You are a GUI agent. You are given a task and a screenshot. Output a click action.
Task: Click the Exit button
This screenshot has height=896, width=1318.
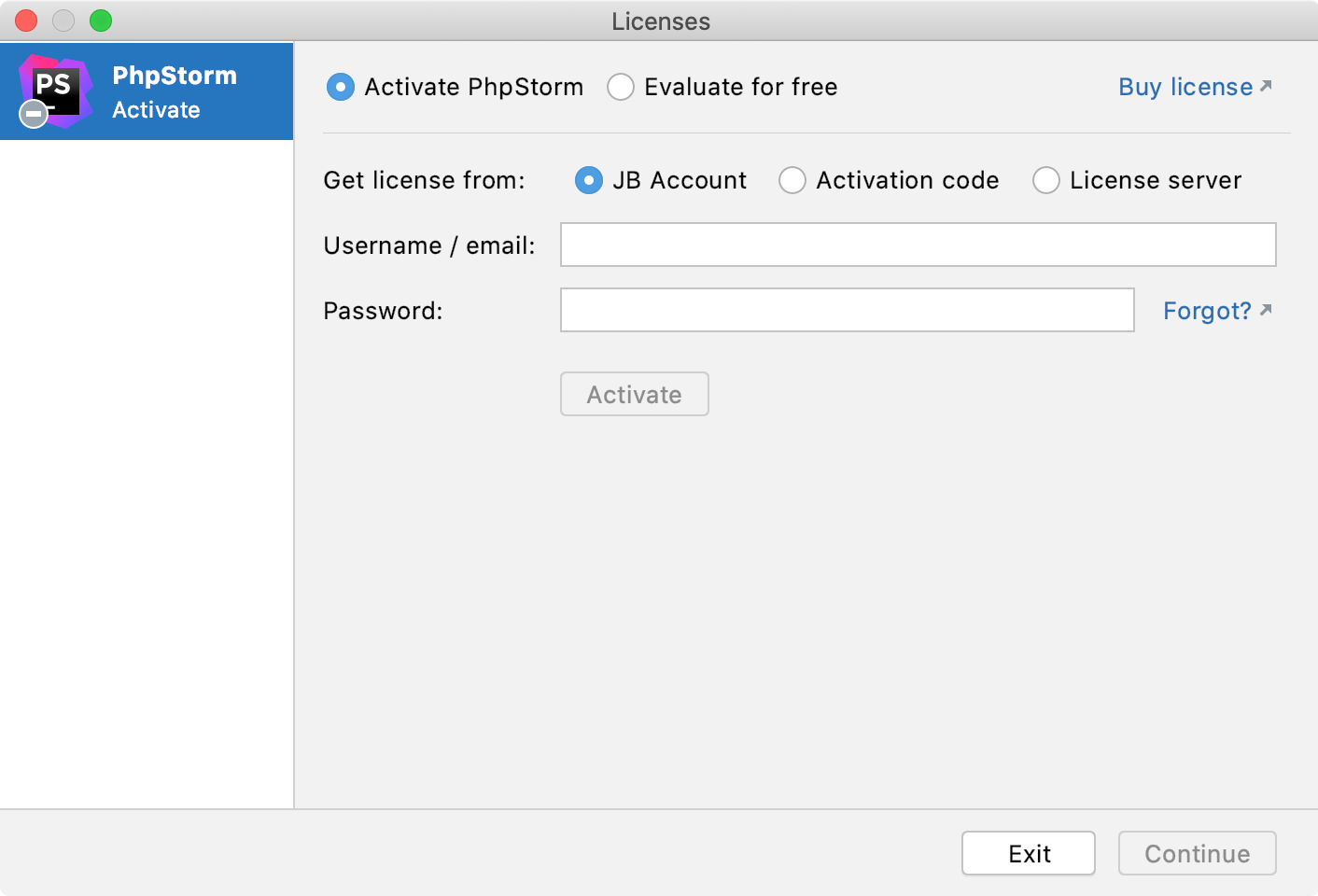pos(1029,853)
